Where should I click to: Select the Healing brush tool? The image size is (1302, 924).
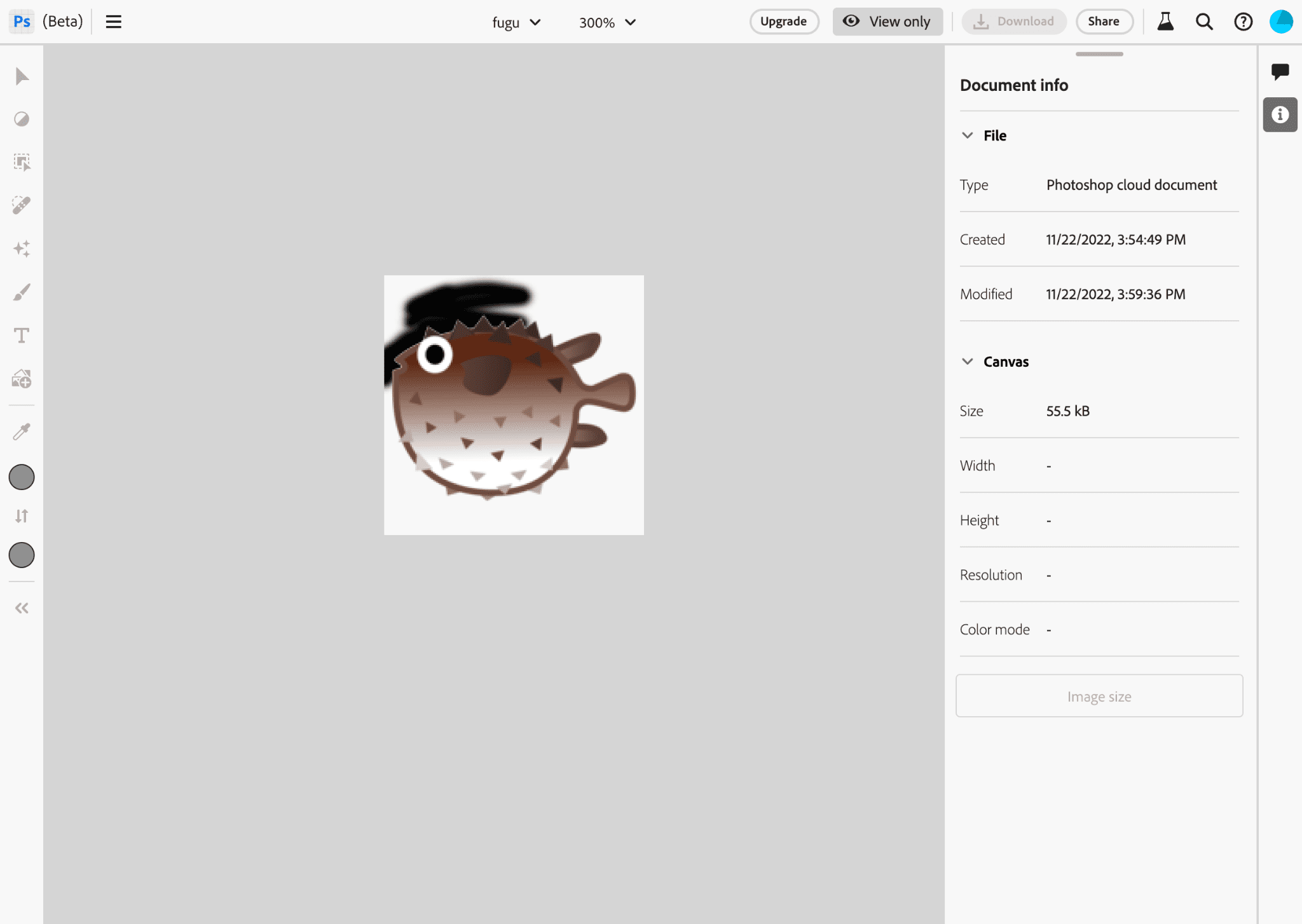coord(22,206)
